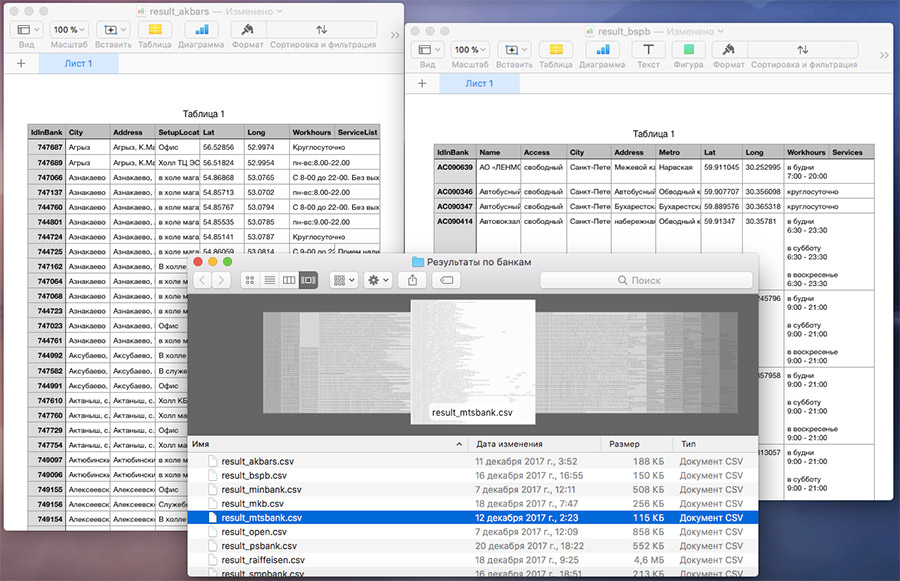Open the 100 % zoom dropdown in result_akbars
900x581 pixels.
[x=69, y=29]
